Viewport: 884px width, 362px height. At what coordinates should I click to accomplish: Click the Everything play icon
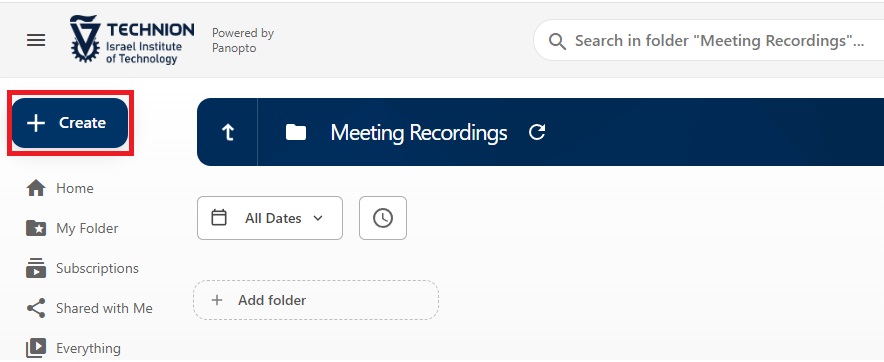(36, 348)
